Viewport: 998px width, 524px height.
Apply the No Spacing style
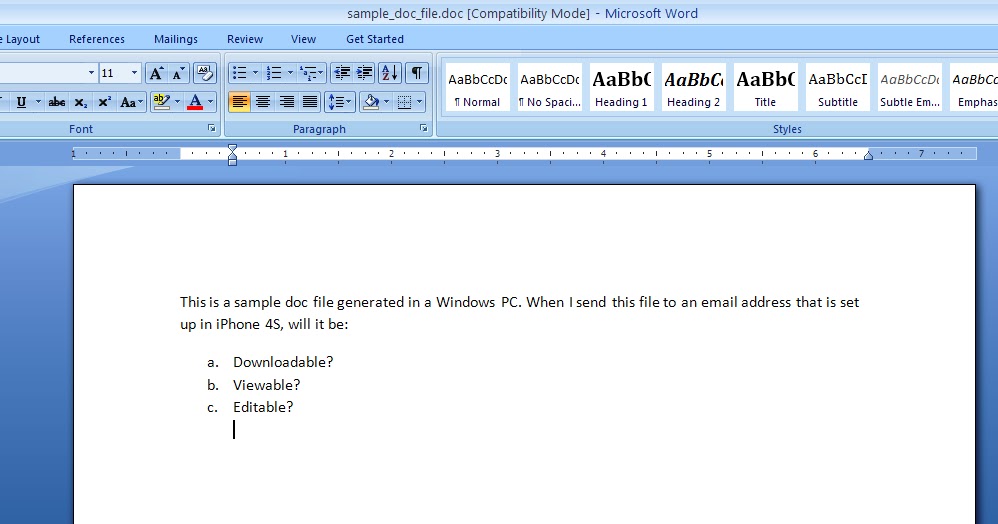click(x=550, y=87)
